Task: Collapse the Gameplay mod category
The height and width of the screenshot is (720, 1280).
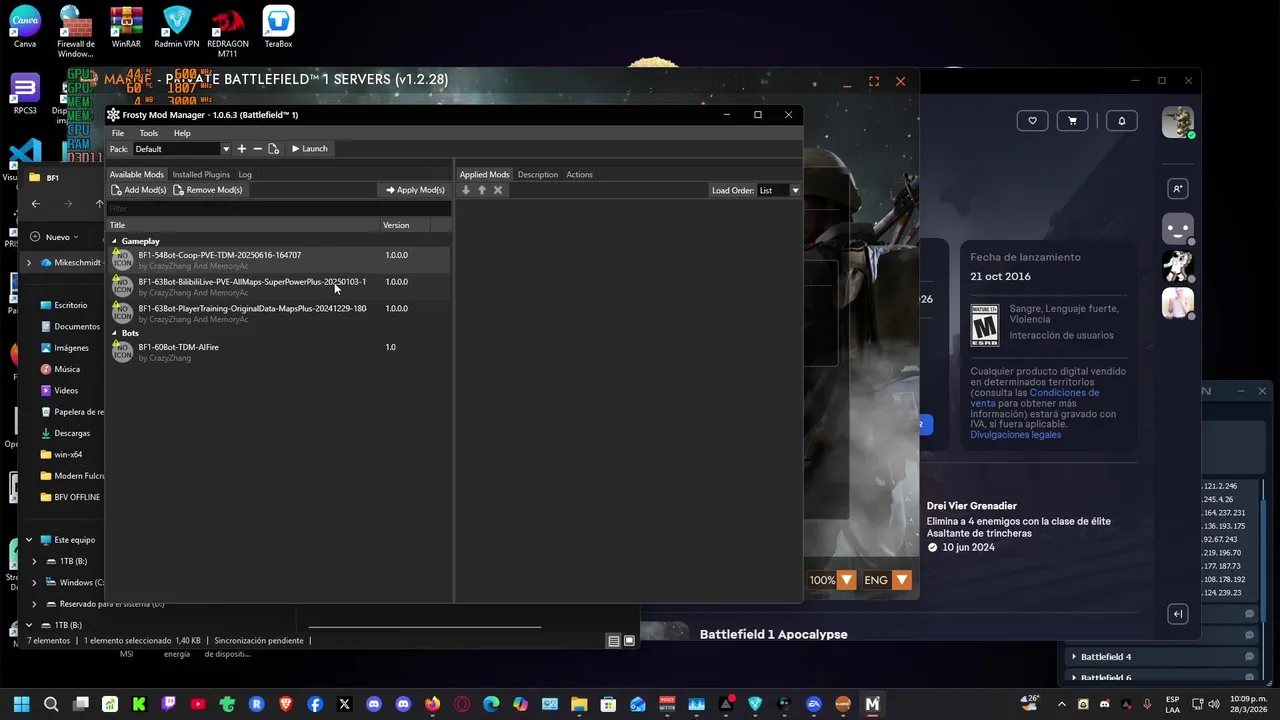Action: pyautogui.click(x=114, y=241)
